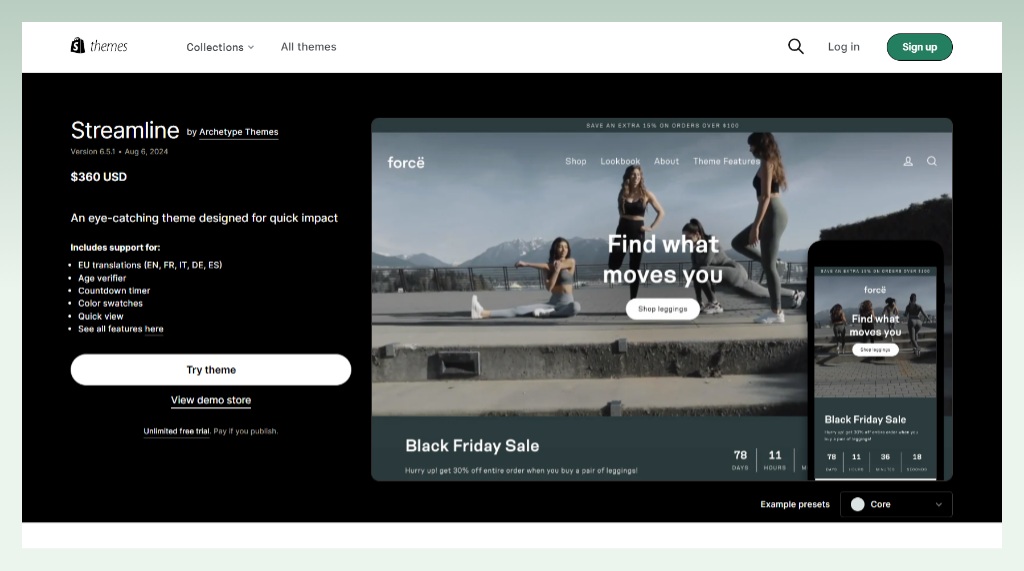
Task: Open the Core example presets dropdown
Action: point(896,504)
